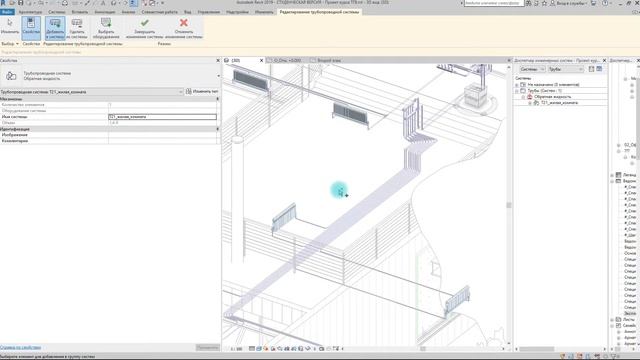Switch to the Совместная работа ribbon tab

[160, 12]
